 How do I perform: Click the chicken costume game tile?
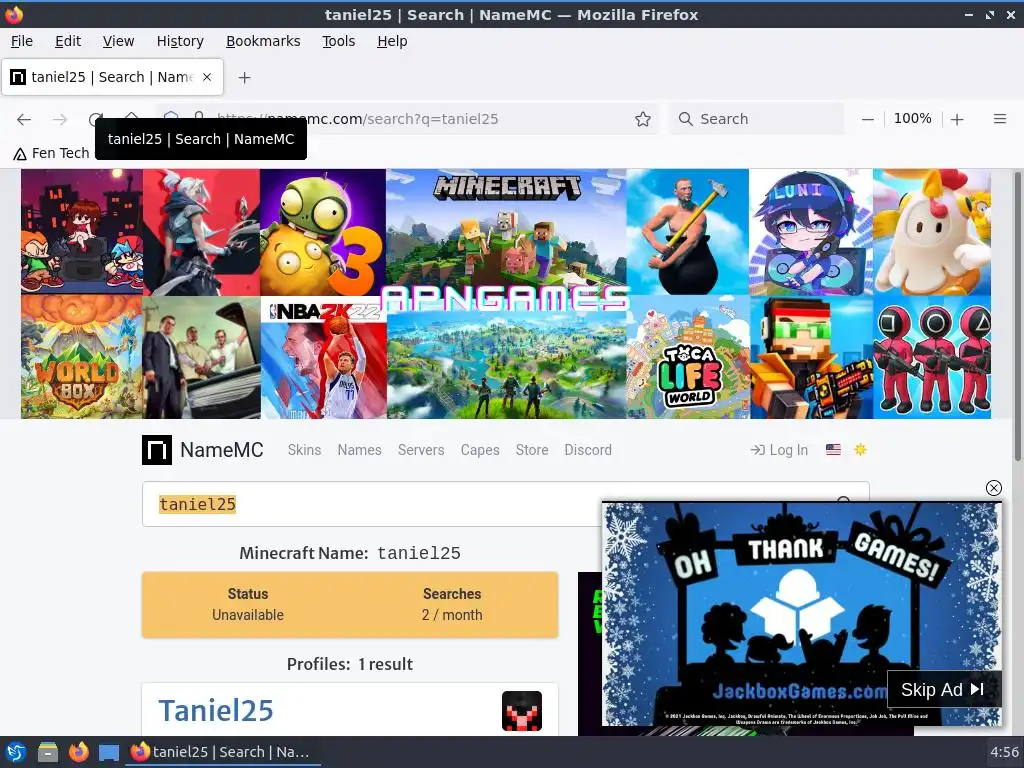point(932,232)
